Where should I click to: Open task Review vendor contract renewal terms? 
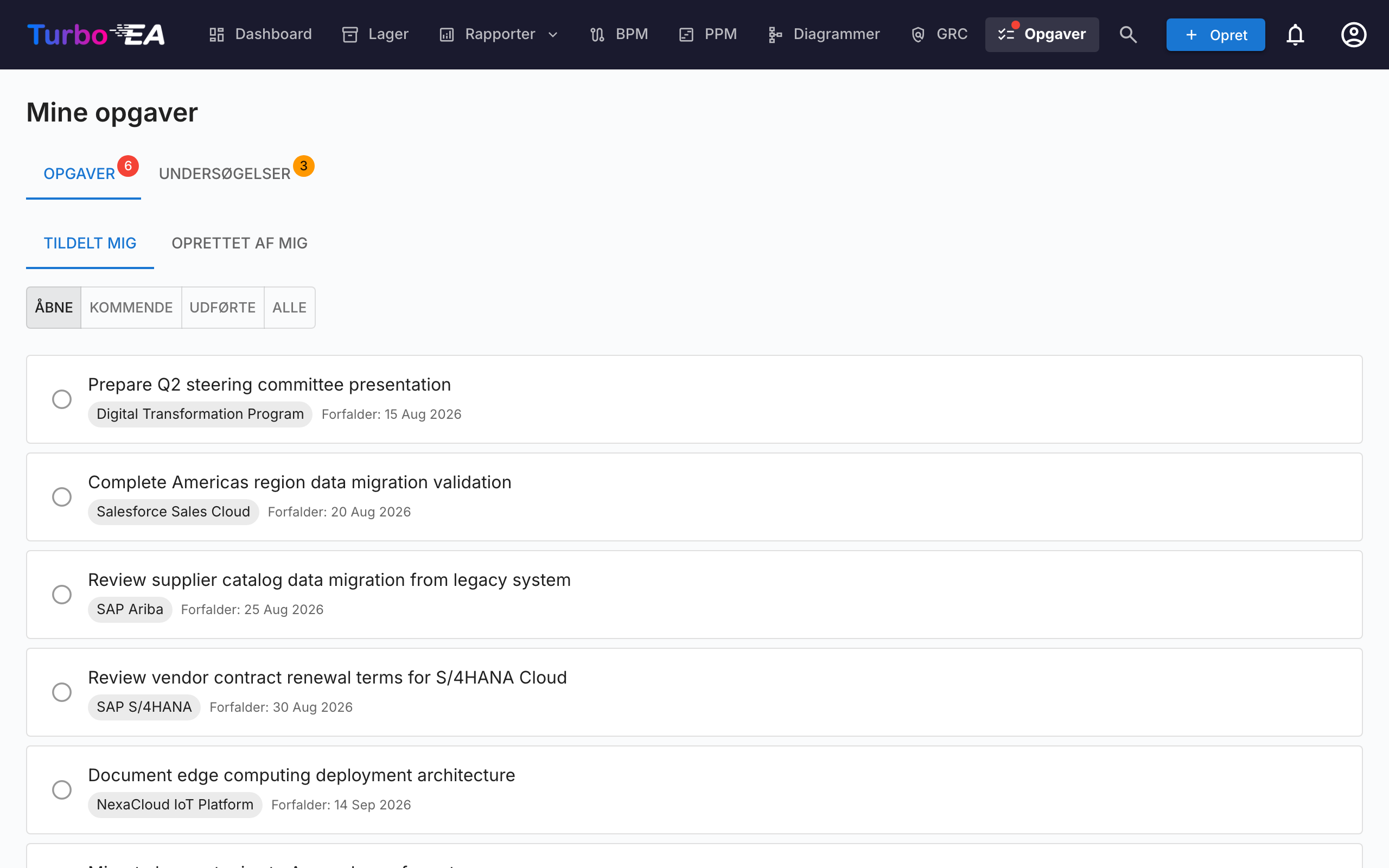[x=327, y=678]
